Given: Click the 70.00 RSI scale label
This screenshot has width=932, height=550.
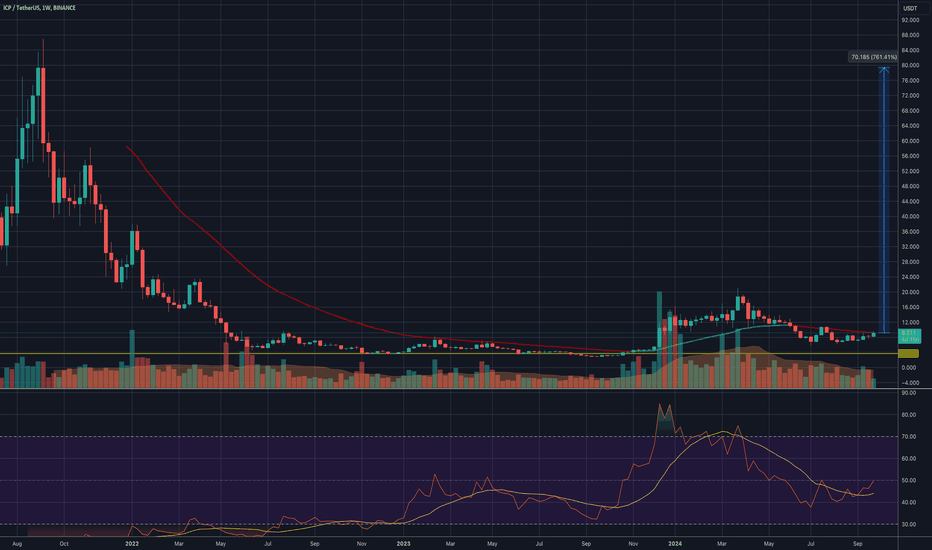Looking at the screenshot, I should pos(911,436).
